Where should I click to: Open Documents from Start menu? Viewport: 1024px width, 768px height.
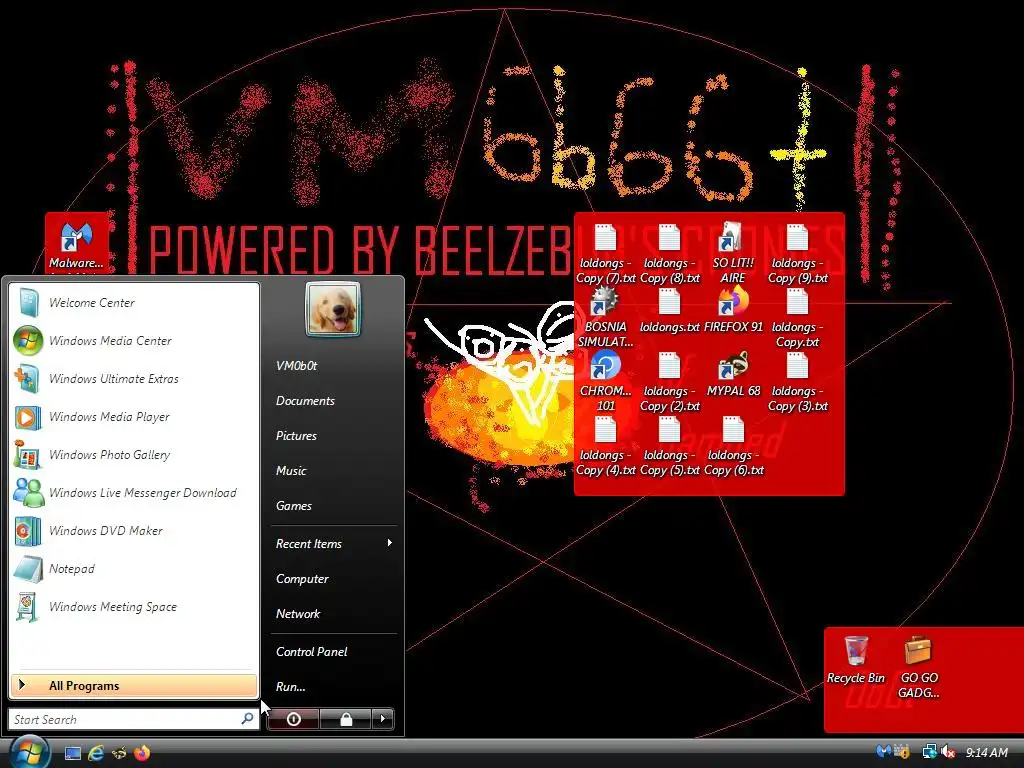pos(333,401)
